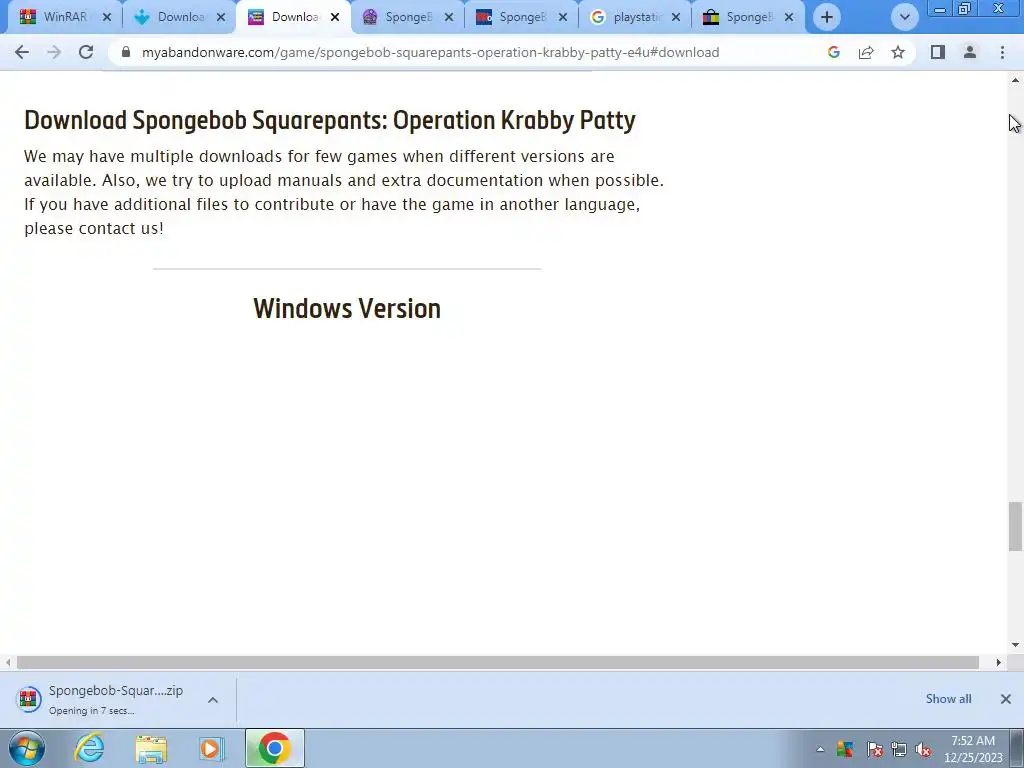Reload the current page
The width and height of the screenshot is (1024, 768).
pos(86,52)
